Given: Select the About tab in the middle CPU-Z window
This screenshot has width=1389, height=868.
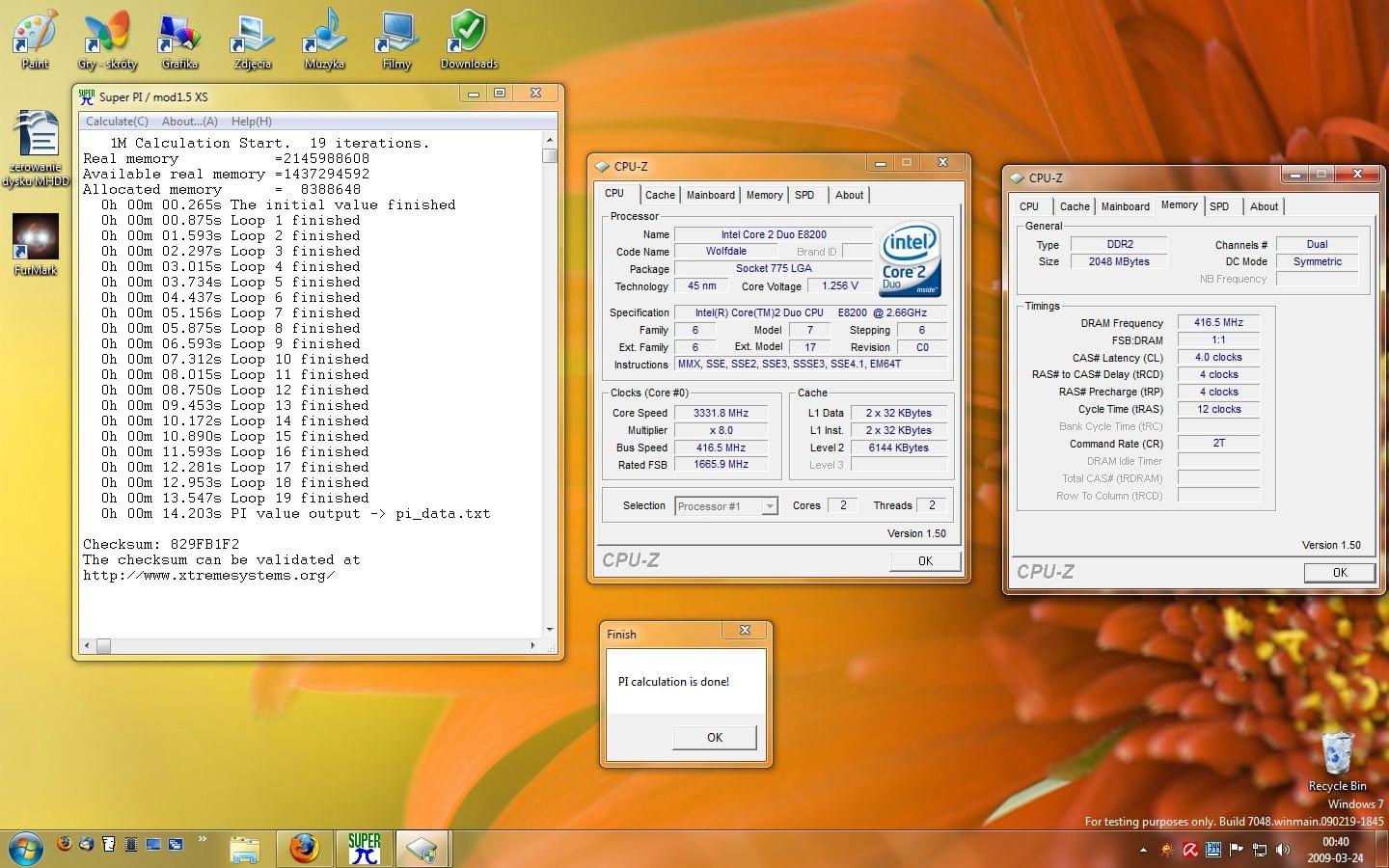Looking at the screenshot, I should [x=849, y=195].
